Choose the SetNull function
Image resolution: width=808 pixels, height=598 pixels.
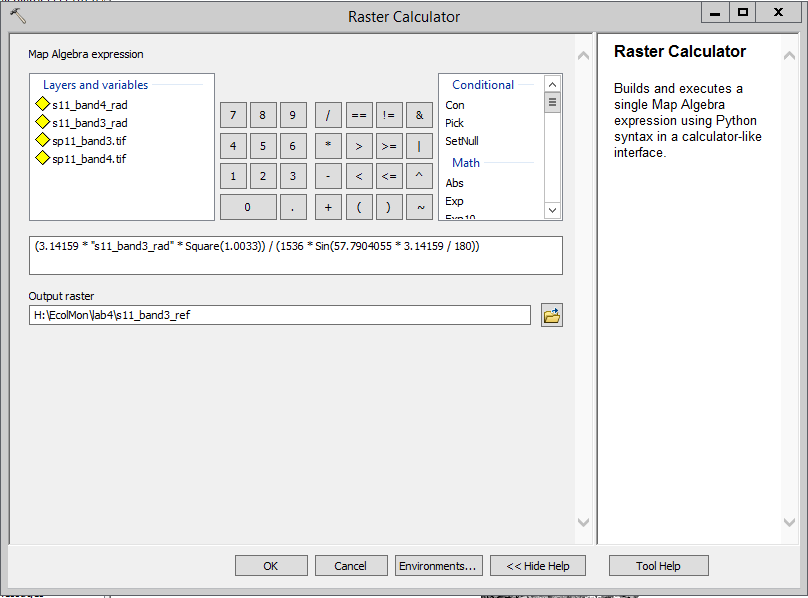coord(462,141)
